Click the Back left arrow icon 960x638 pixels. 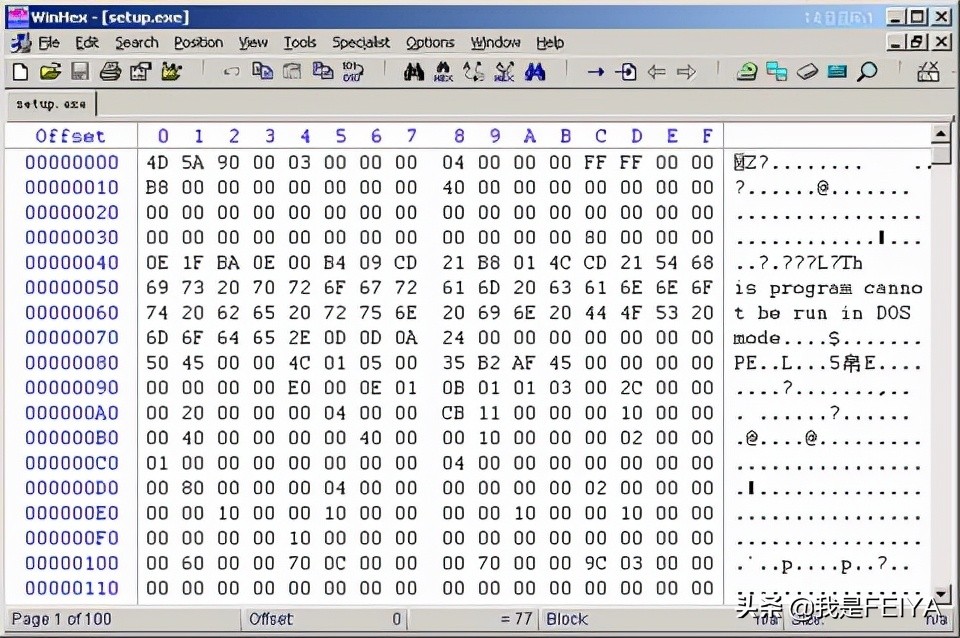pos(656,72)
